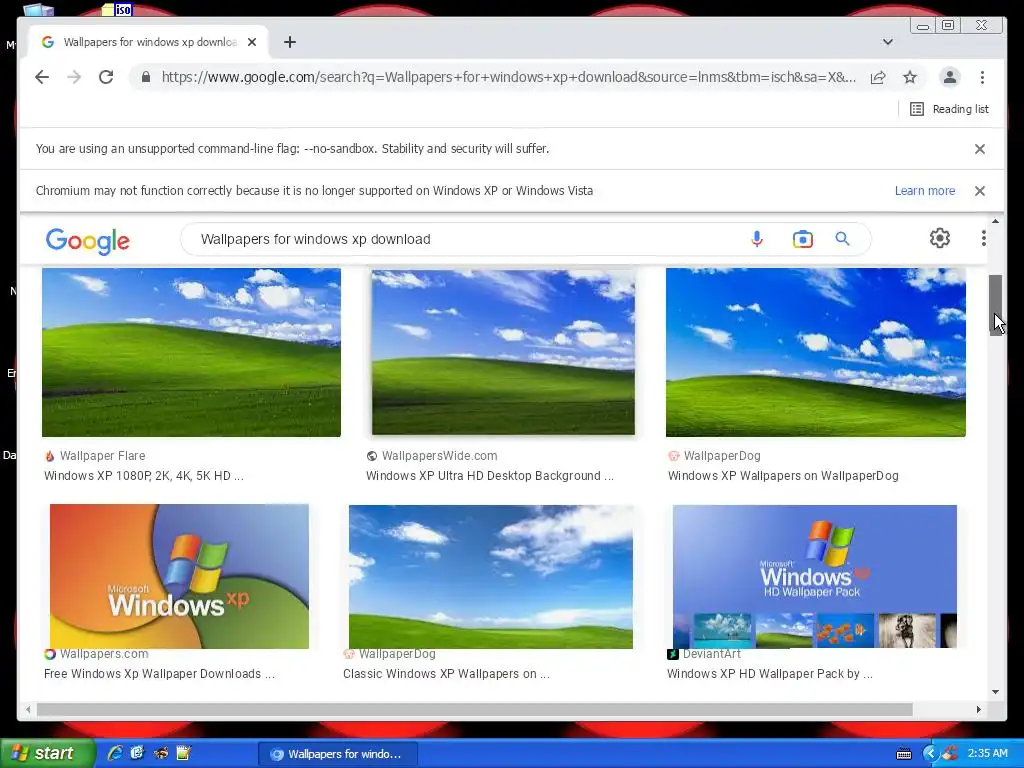This screenshot has width=1024, height=768.
Task: Click the Wallpaper Flare source label
Action: [x=103, y=456]
